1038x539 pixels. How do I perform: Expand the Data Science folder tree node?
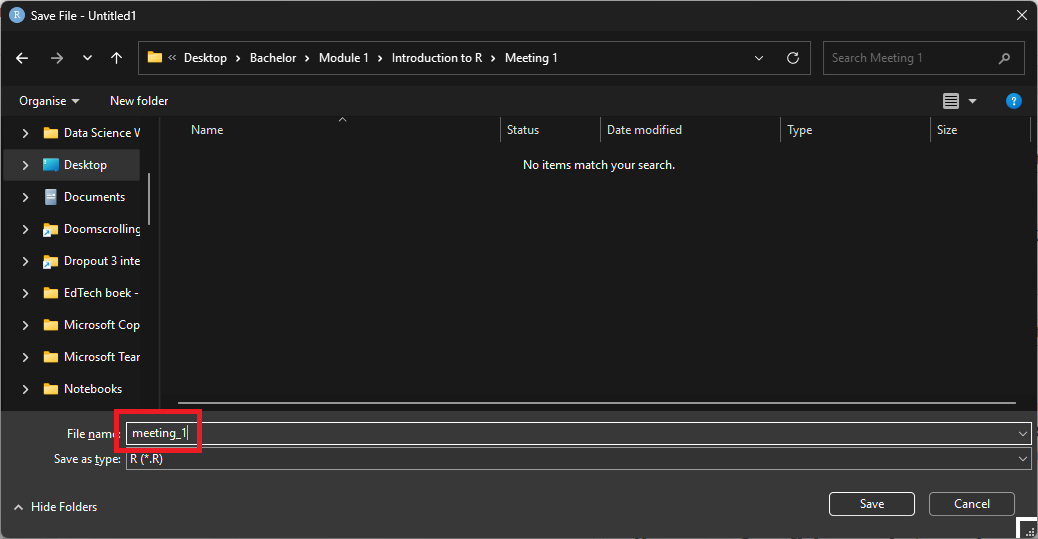point(25,133)
